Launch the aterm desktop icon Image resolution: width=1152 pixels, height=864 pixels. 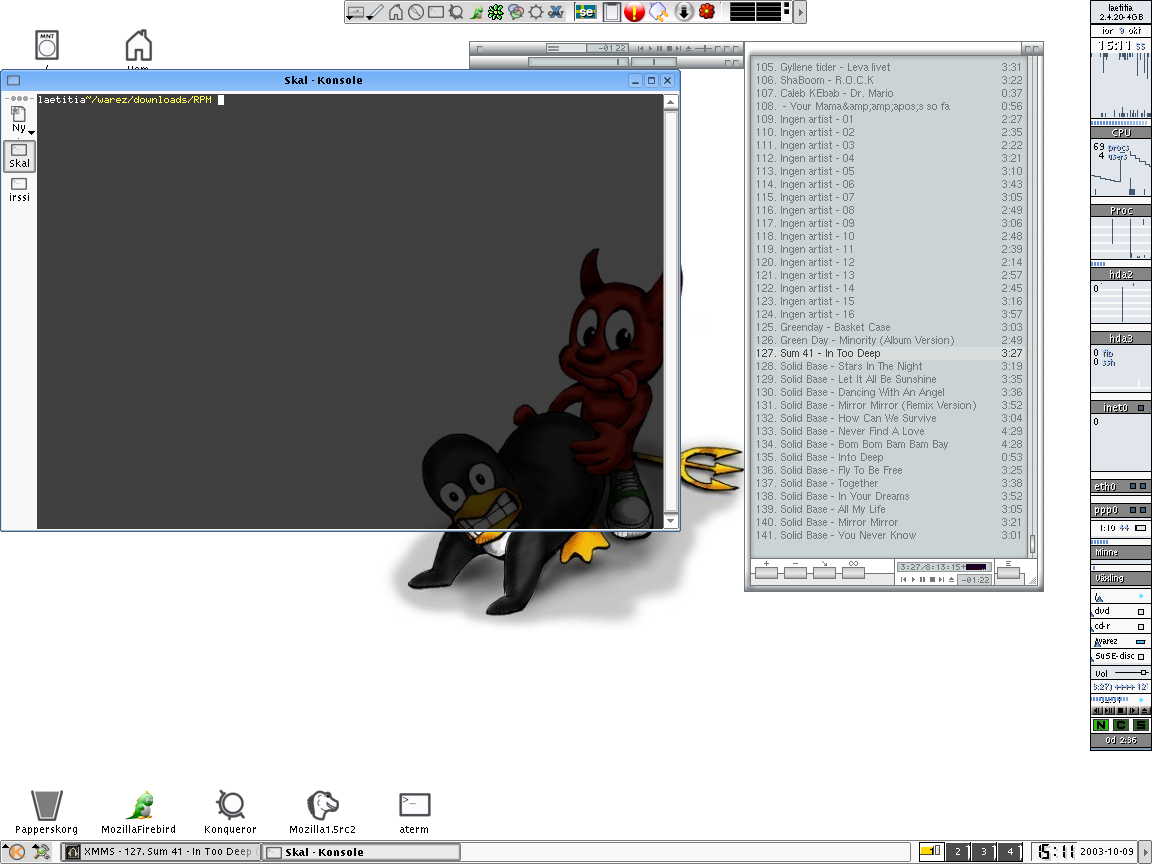tap(414, 813)
